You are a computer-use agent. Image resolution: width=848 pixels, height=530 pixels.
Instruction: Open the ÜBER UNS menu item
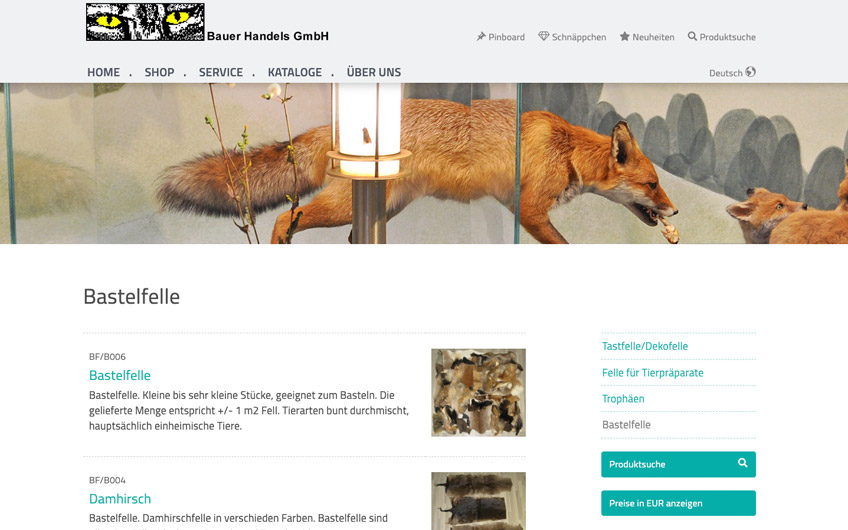(x=374, y=72)
